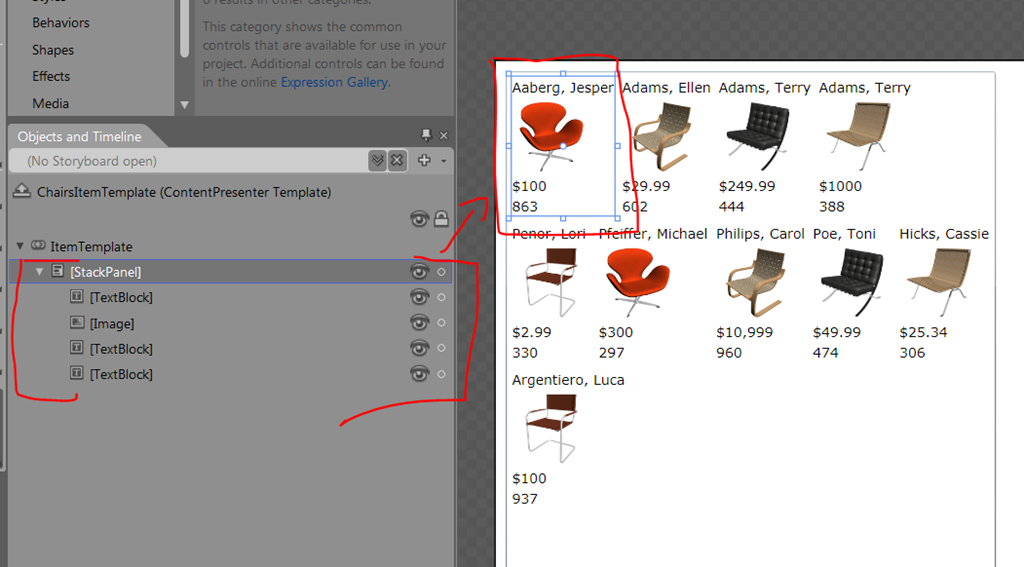1024x567 pixels.
Task: Select the black leather chair priced $249.99
Action: point(758,136)
